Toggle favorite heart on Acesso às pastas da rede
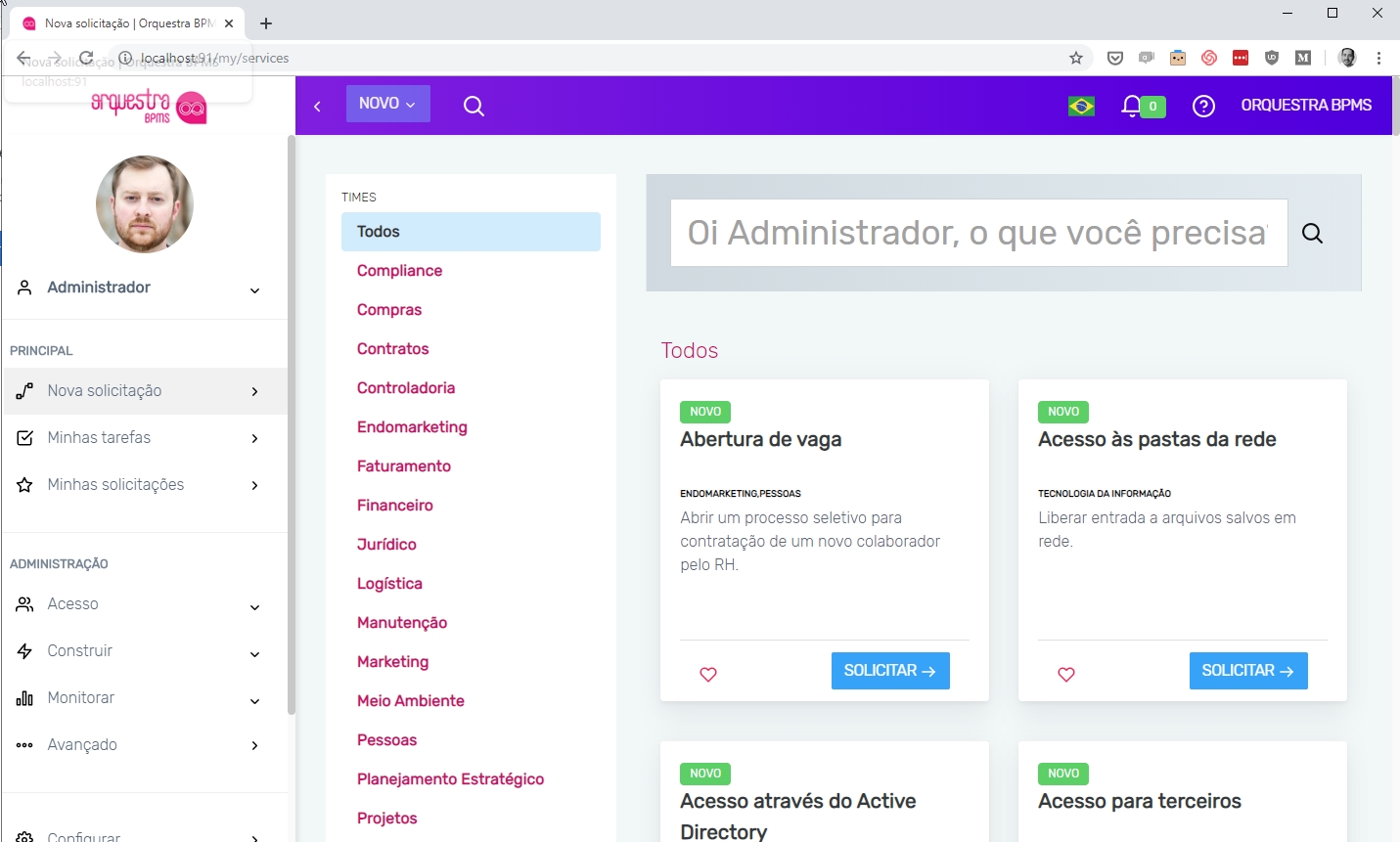The height and width of the screenshot is (842, 1400). pyautogui.click(x=1066, y=674)
